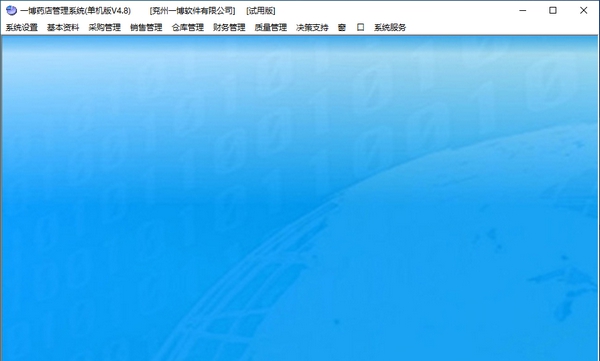Close the 一博药店管理系统 window

click(x=583, y=10)
